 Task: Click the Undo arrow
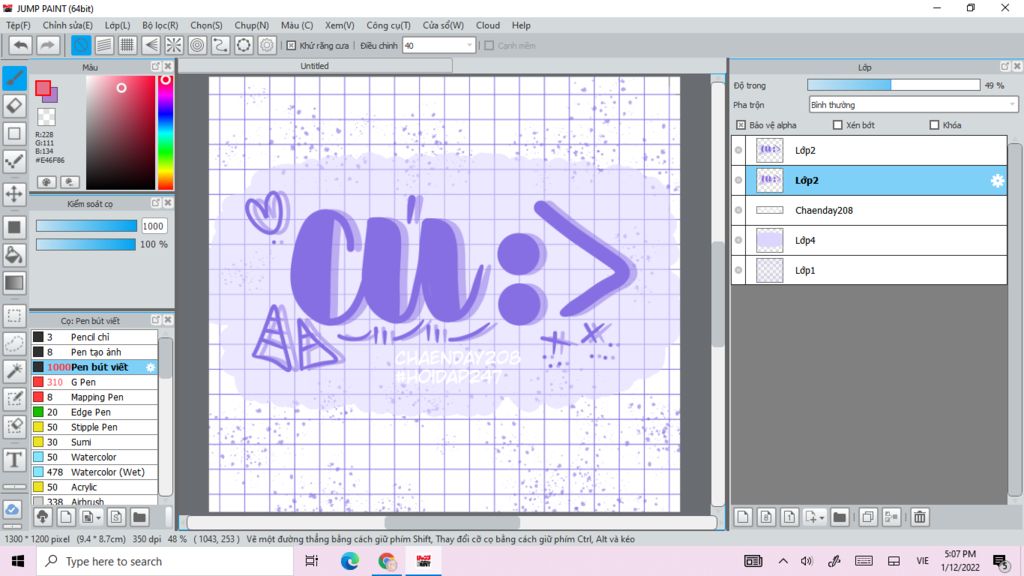[x=21, y=45]
